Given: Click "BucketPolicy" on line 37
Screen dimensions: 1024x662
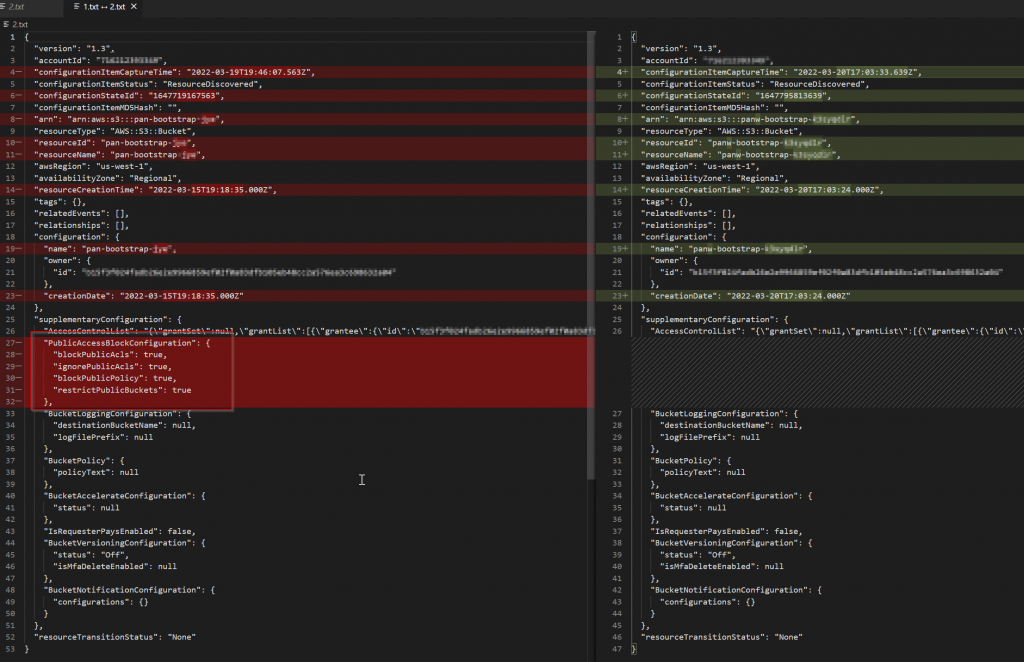Looking at the screenshot, I should (79, 461).
